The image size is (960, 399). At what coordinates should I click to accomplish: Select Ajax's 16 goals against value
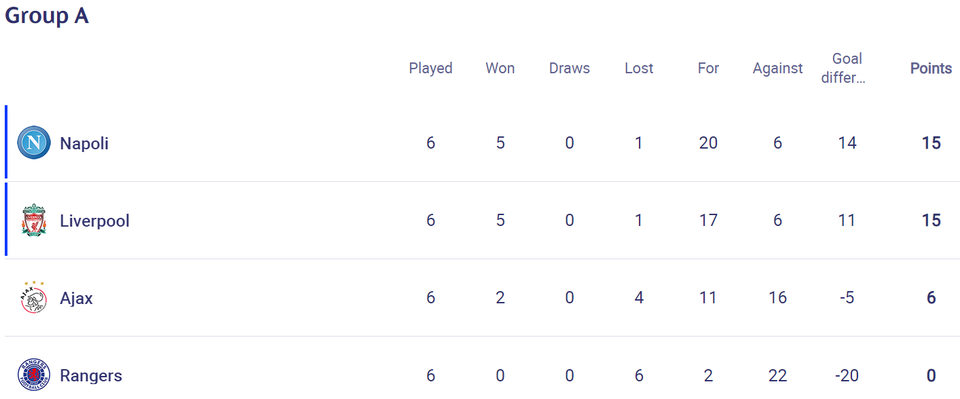pyautogui.click(x=778, y=299)
